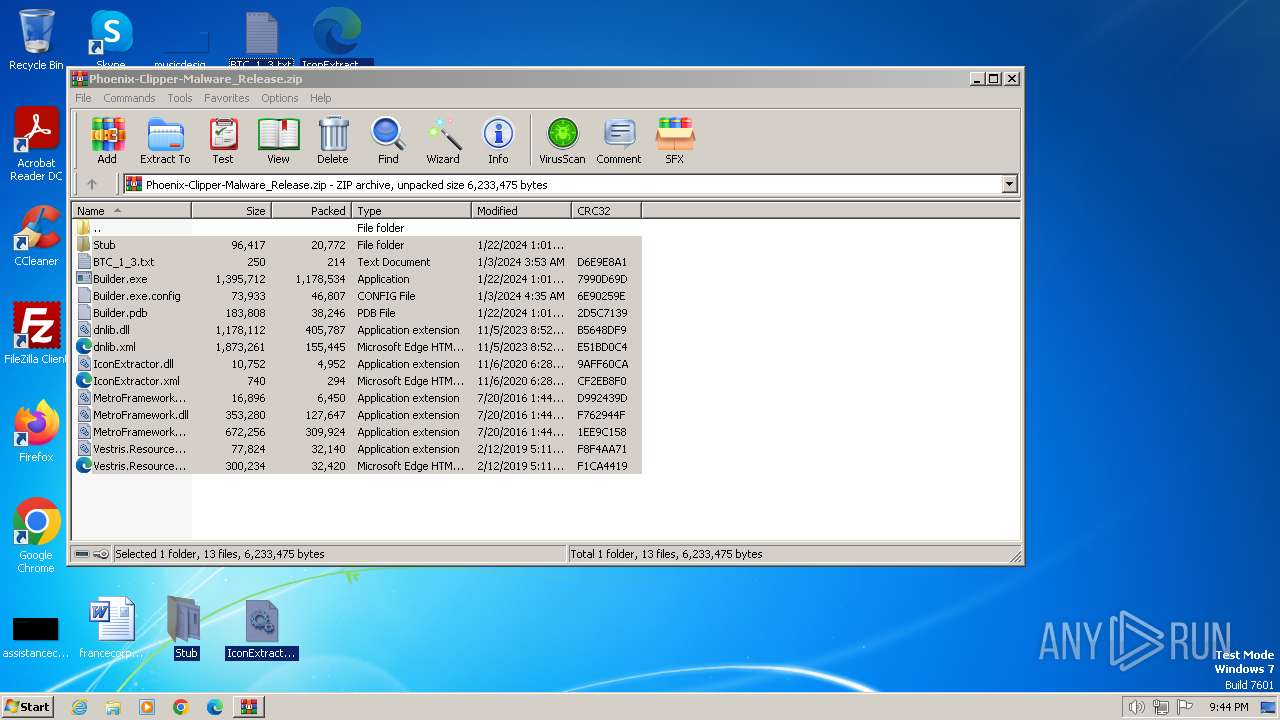The width and height of the screenshot is (1280, 720).
Task: Open the Find magnifier tool
Action: pyautogui.click(x=388, y=141)
